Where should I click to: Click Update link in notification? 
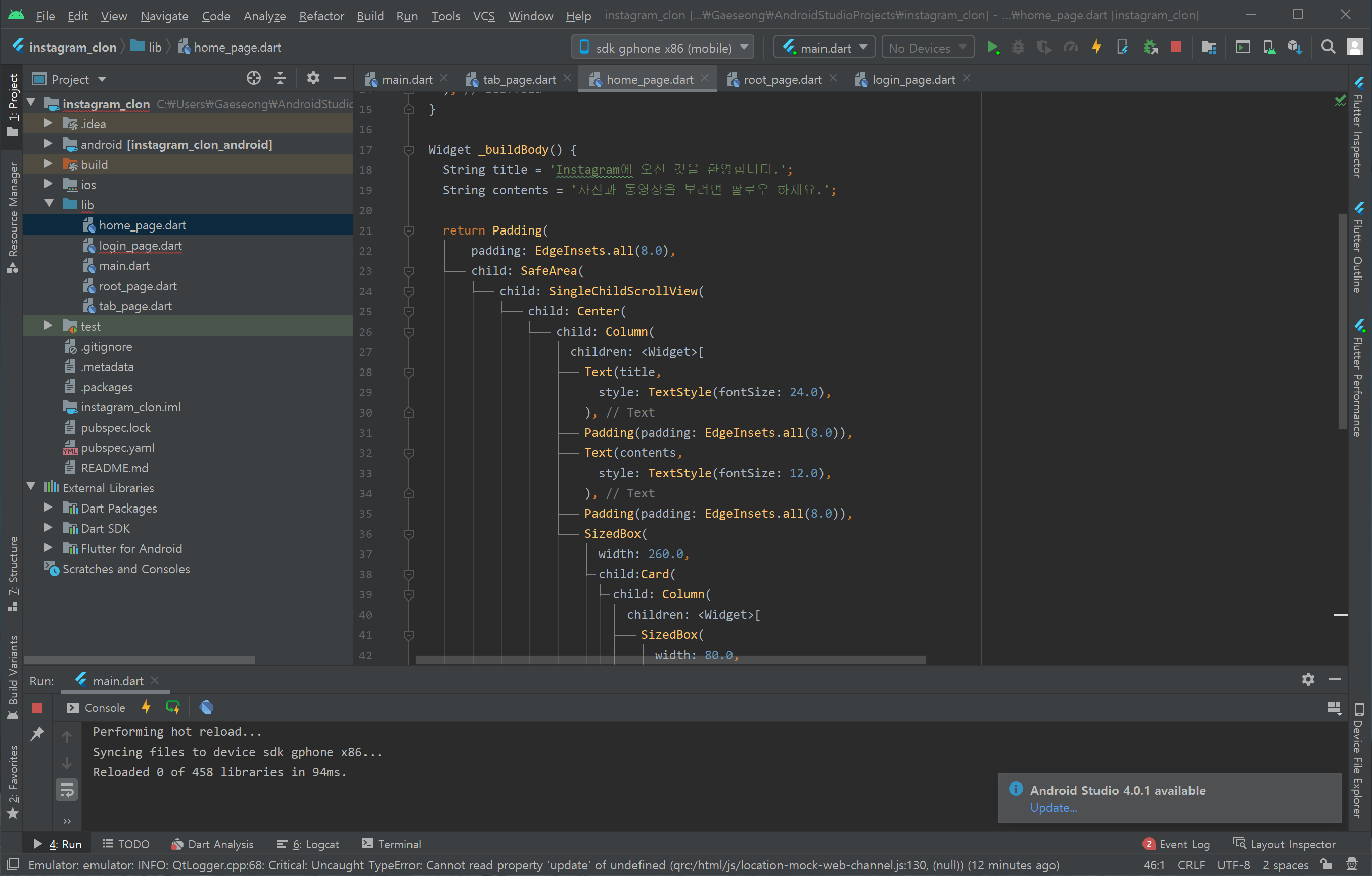pos(1053,808)
